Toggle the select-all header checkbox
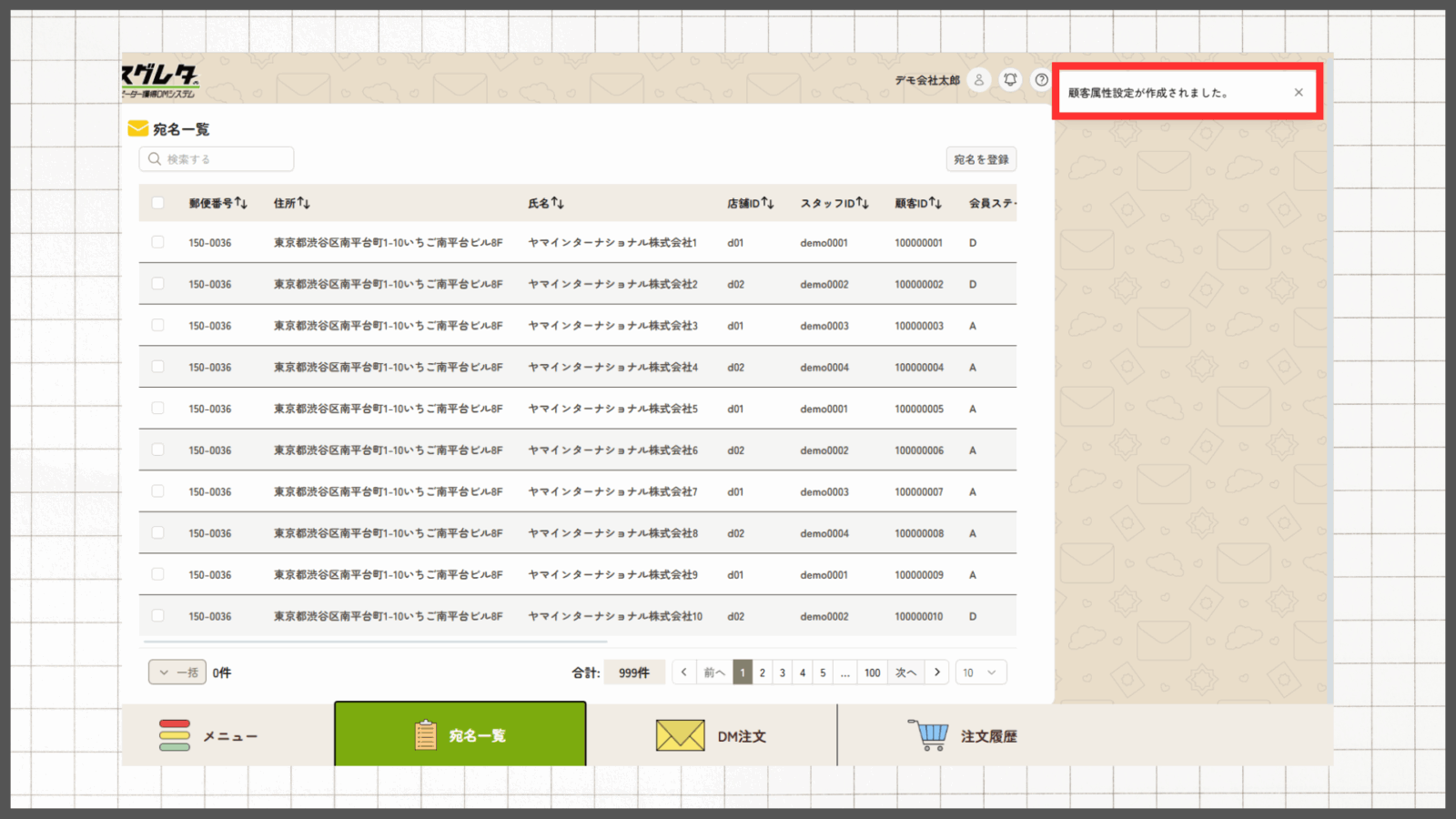The height and width of the screenshot is (819, 1456). coord(158,203)
